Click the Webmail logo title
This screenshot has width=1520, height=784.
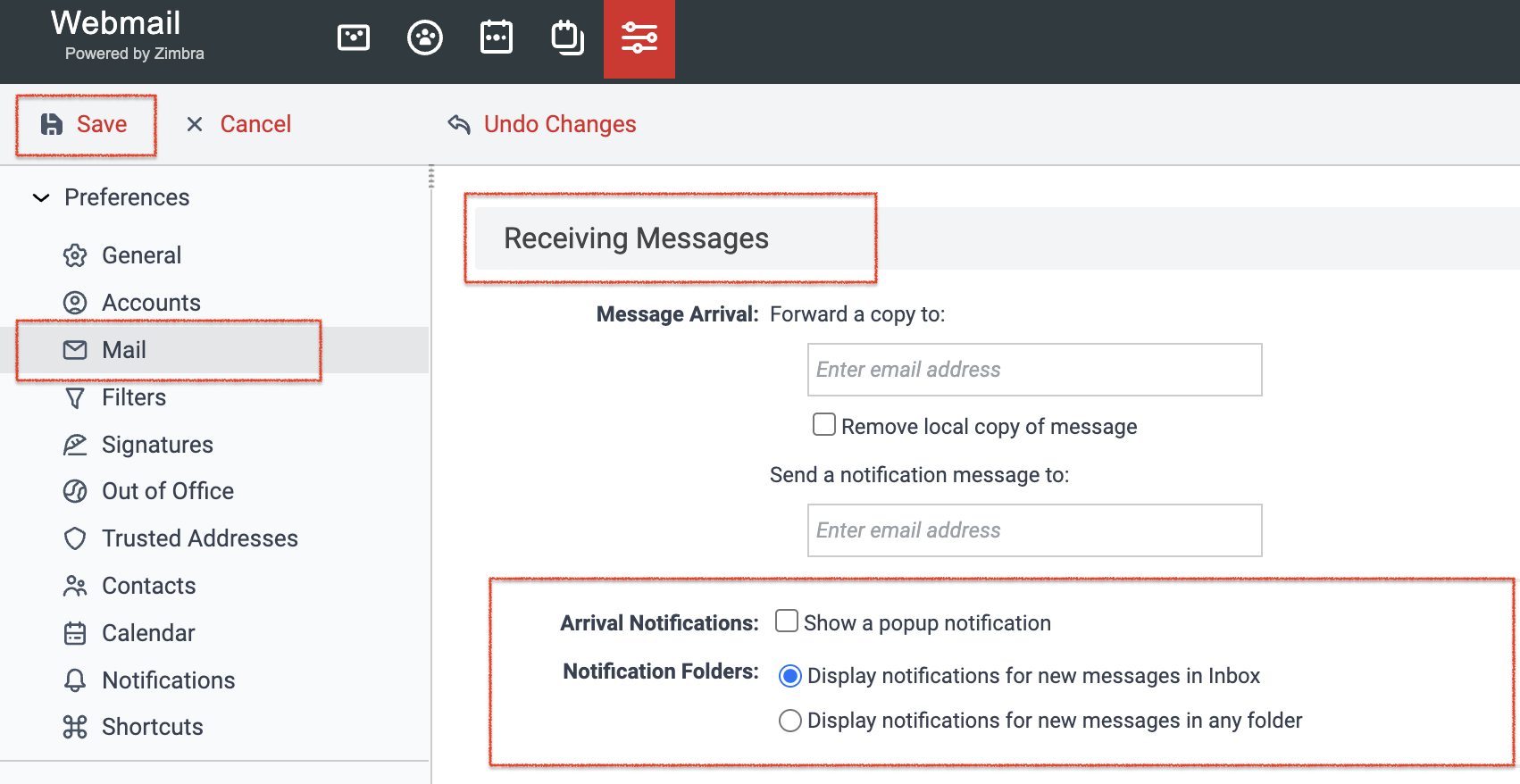click(x=116, y=23)
